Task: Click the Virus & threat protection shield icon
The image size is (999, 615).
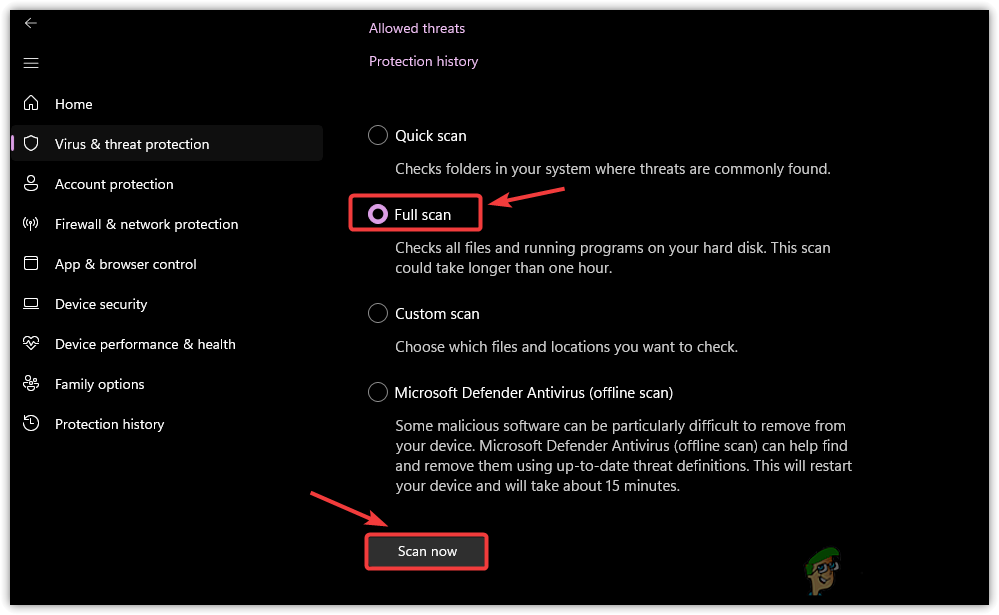Action: 31,144
